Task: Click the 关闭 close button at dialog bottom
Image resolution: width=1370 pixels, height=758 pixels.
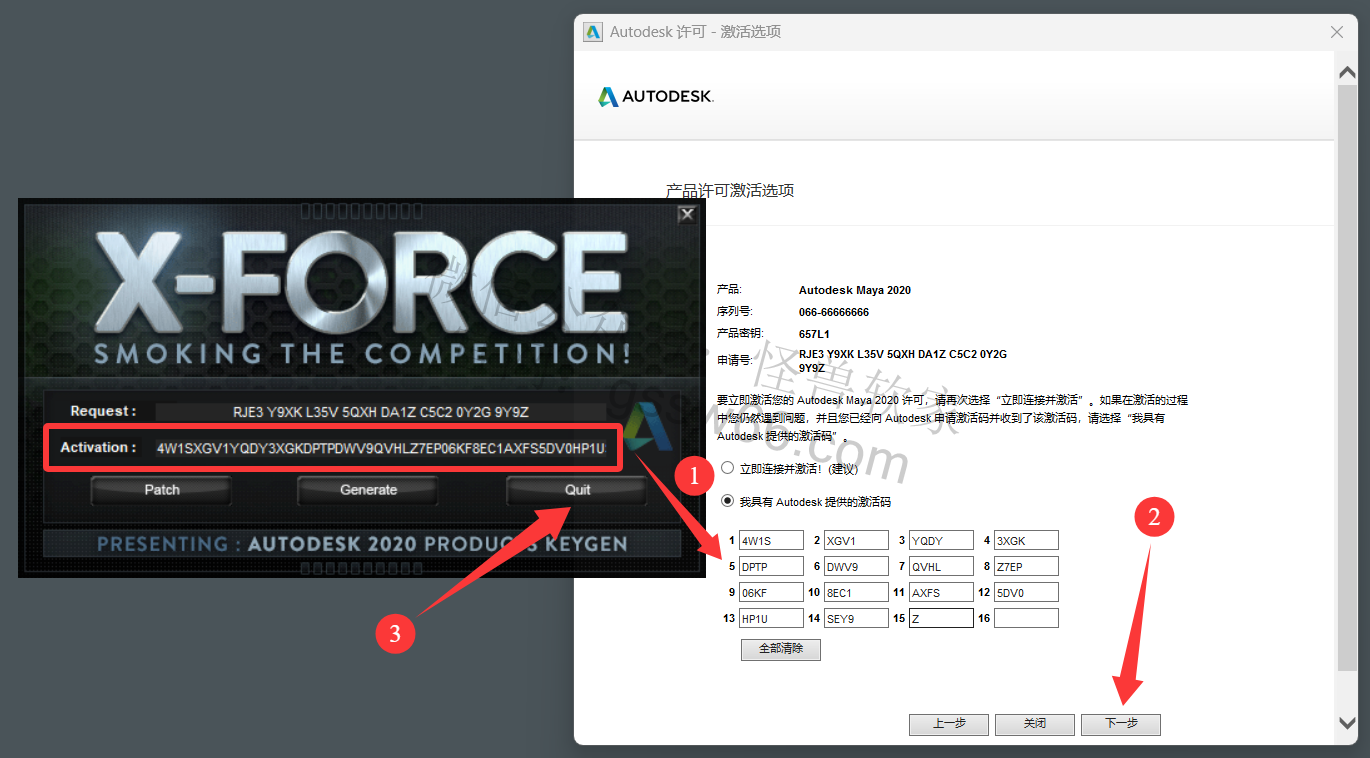Action: point(1035,724)
